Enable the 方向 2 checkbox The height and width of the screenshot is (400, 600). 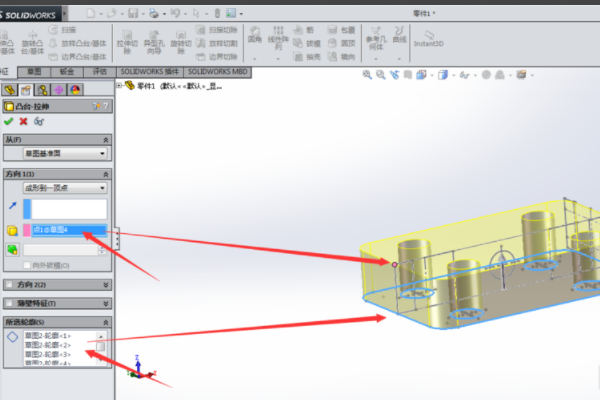[x=9, y=284]
